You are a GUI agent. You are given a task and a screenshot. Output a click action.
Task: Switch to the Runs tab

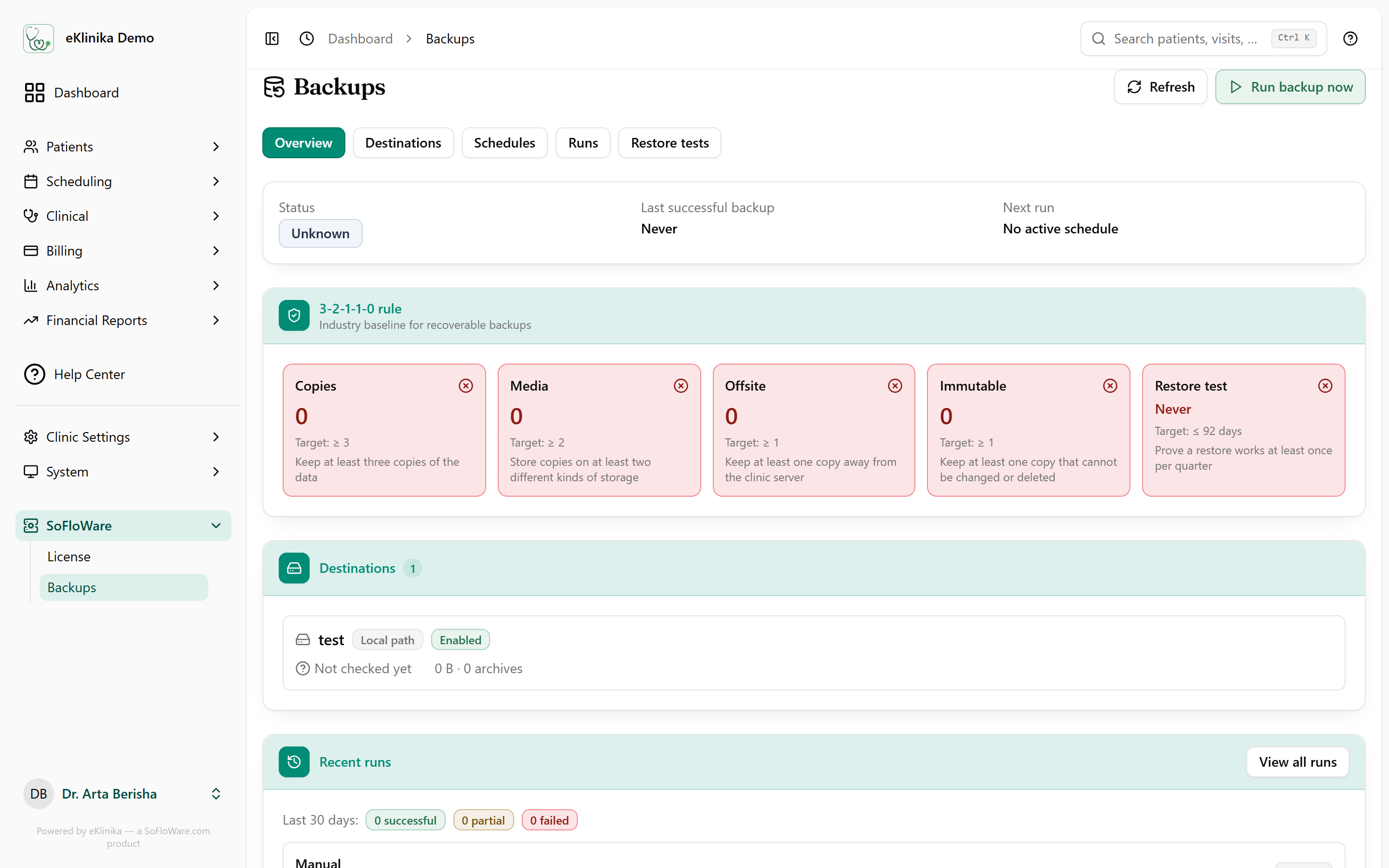click(583, 143)
